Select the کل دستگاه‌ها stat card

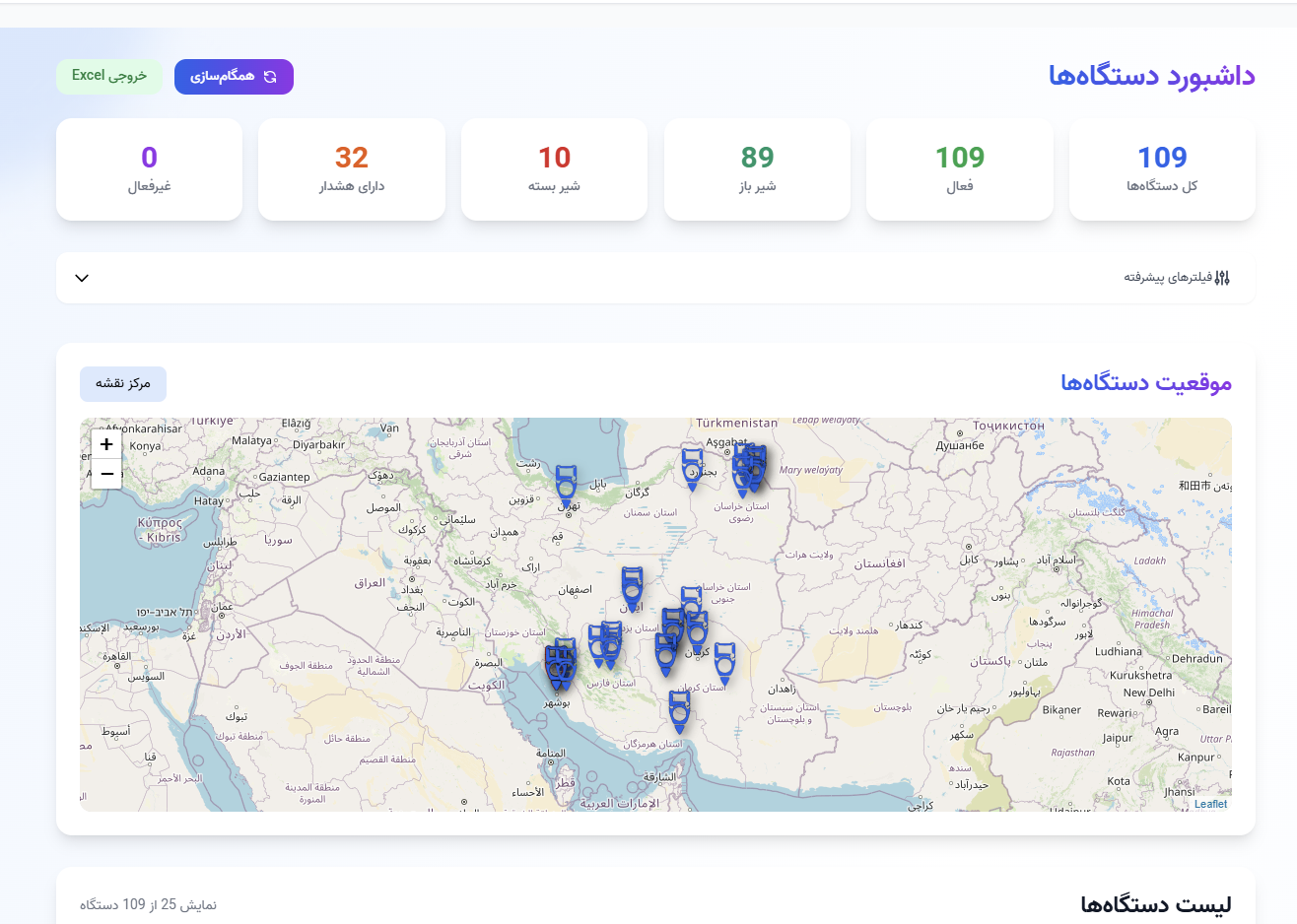click(1161, 169)
